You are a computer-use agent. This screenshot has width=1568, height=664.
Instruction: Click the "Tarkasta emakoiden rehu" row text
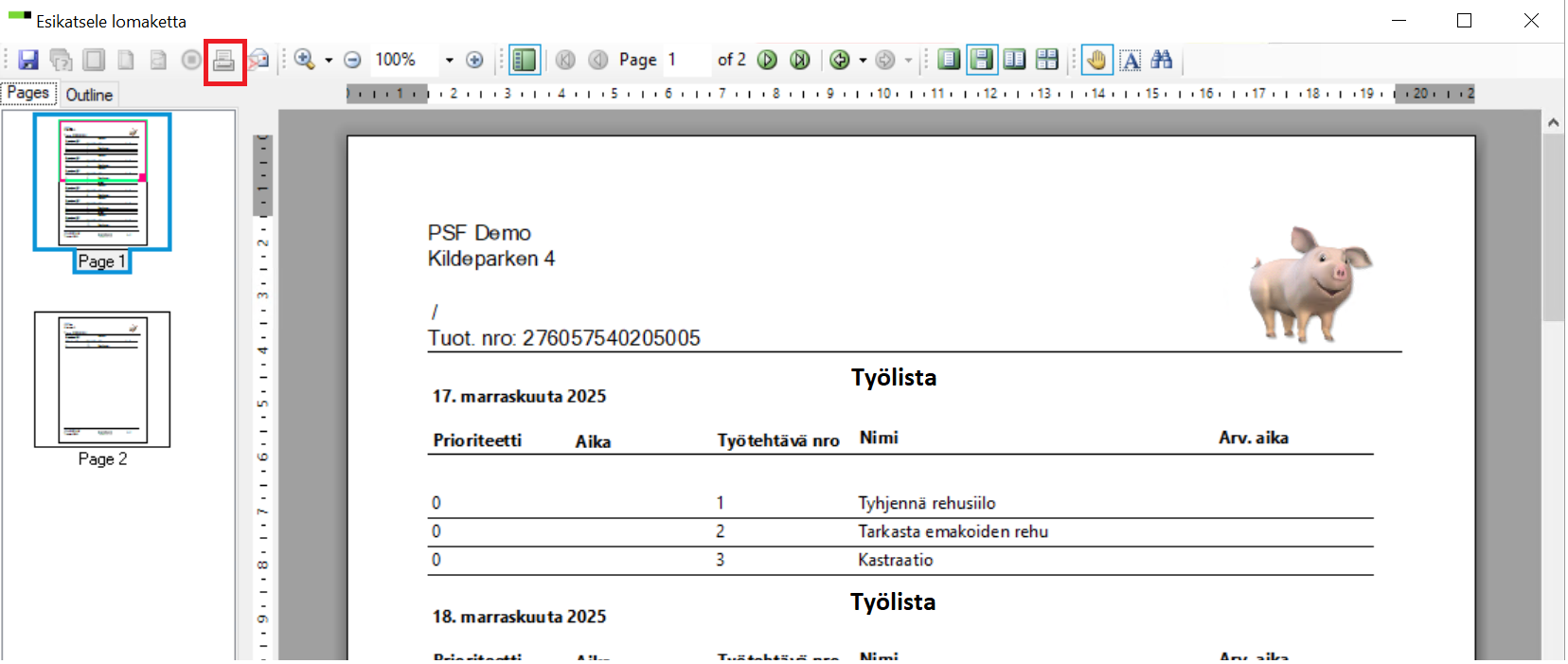[x=953, y=531]
